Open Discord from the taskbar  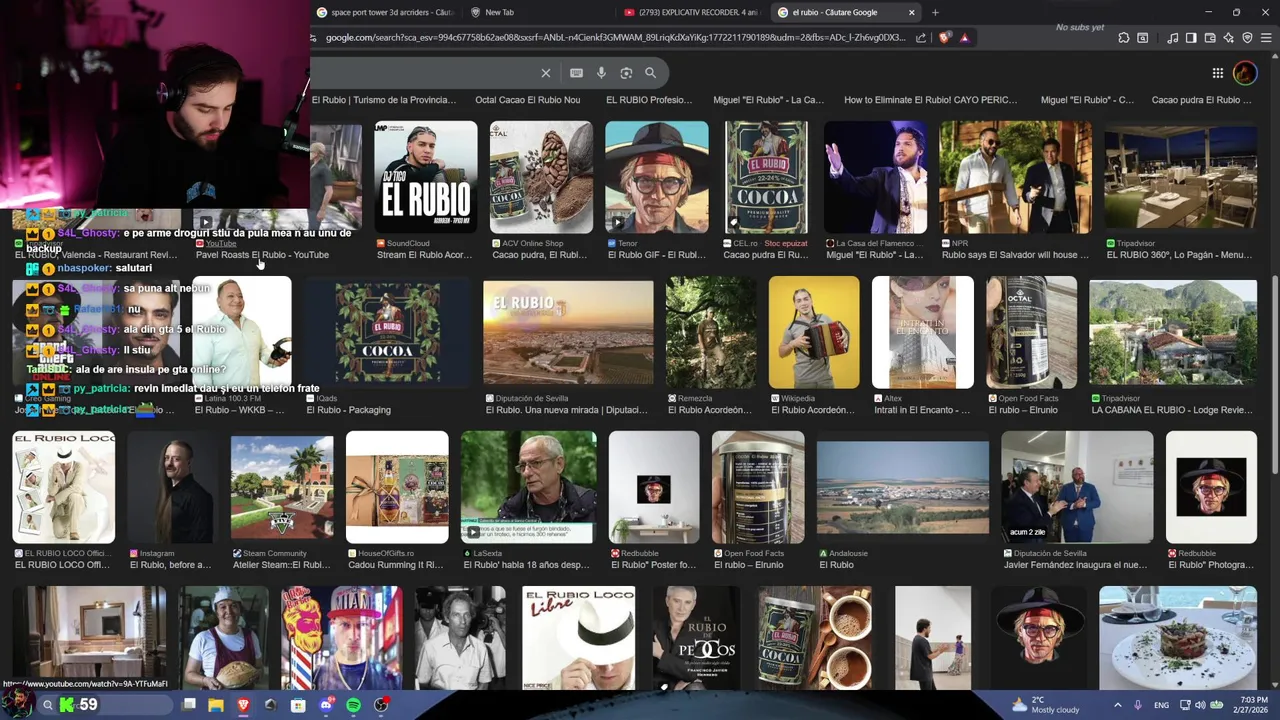326,705
